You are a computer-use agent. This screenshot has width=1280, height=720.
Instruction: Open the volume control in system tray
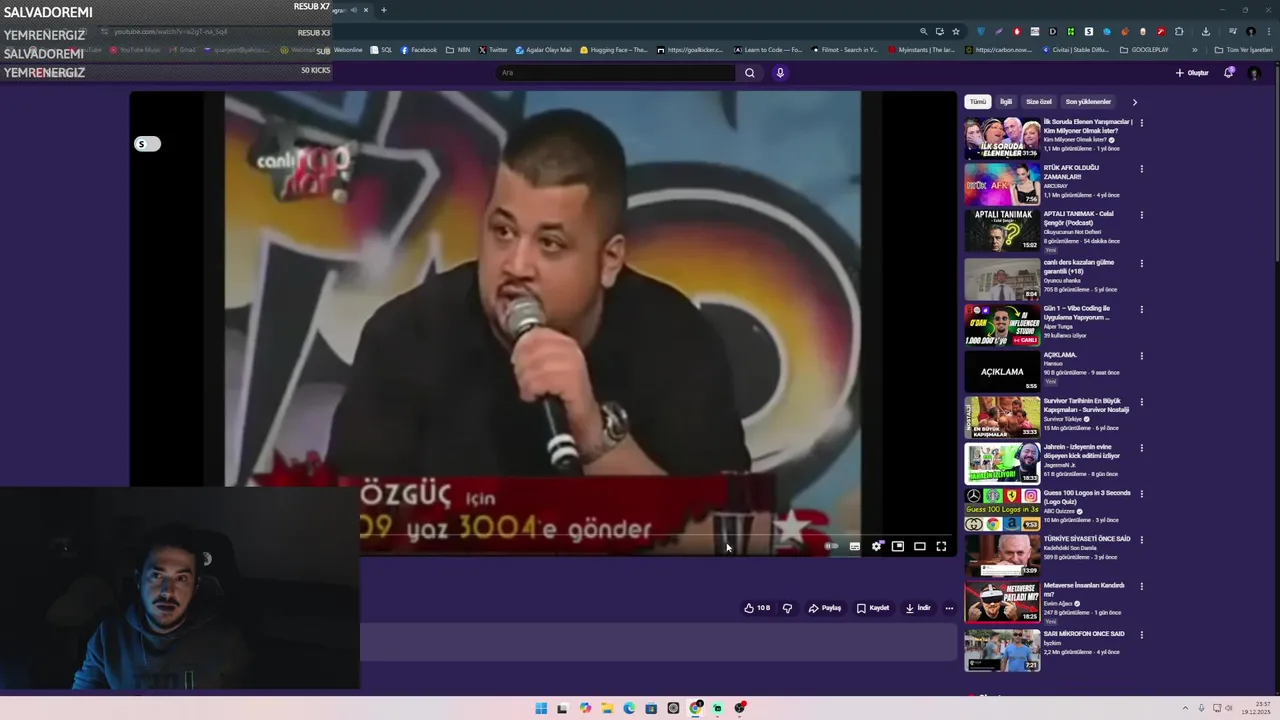pyautogui.click(x=1231, y=708)
